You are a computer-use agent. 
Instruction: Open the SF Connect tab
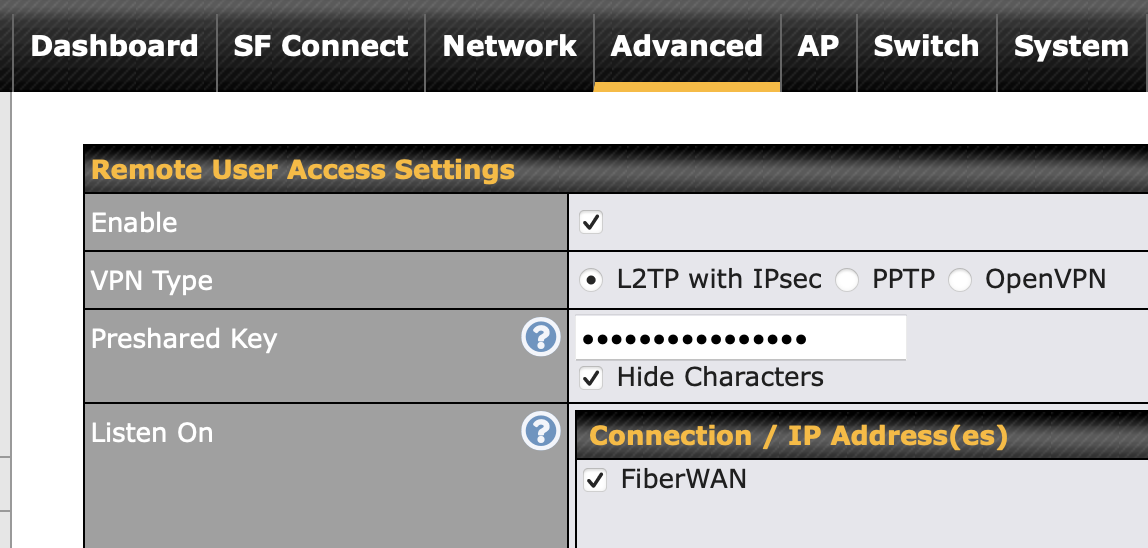(321, 46)
